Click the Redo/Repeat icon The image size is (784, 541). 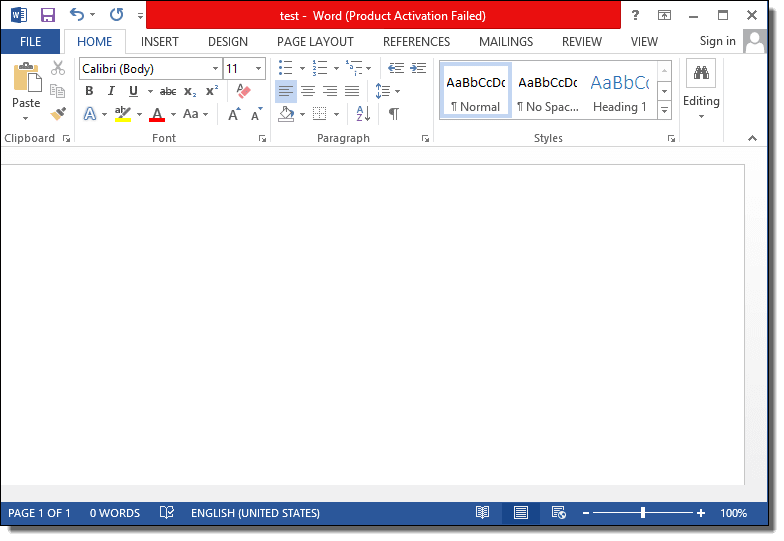[116, 14]
